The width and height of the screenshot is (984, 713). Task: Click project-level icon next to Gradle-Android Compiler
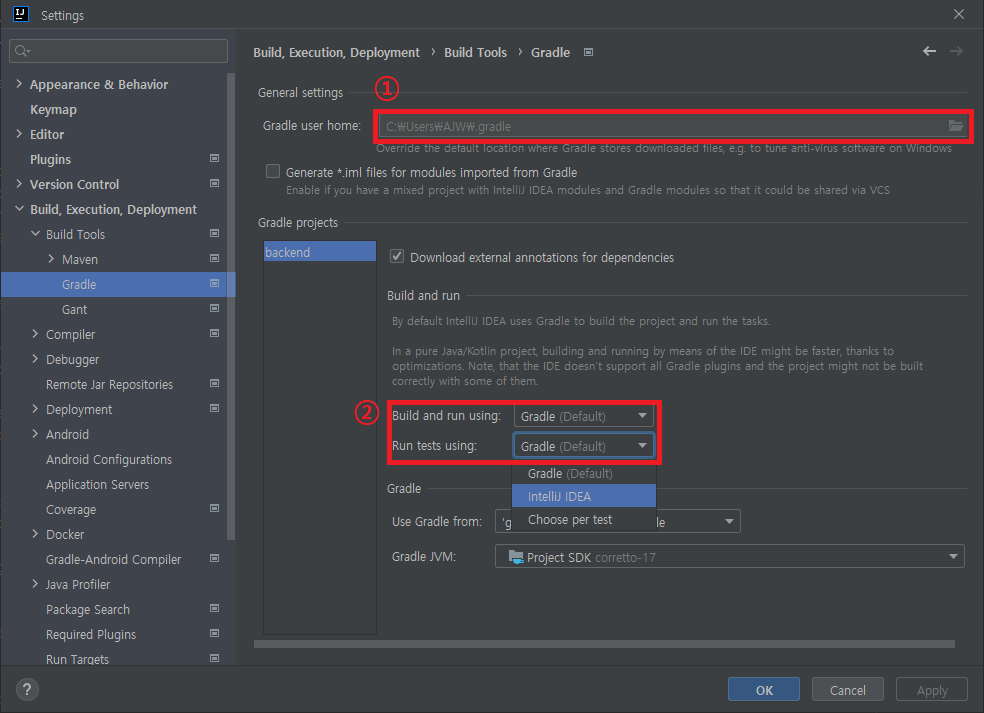214,558
